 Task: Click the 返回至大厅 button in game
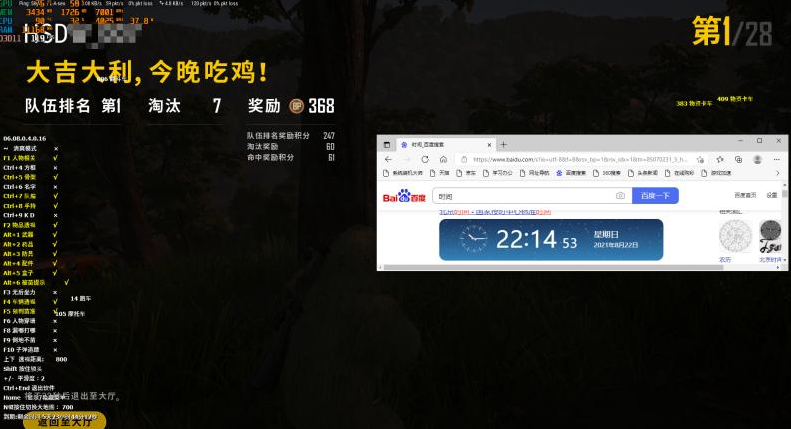pyautogui.click(x=65, y=421)
